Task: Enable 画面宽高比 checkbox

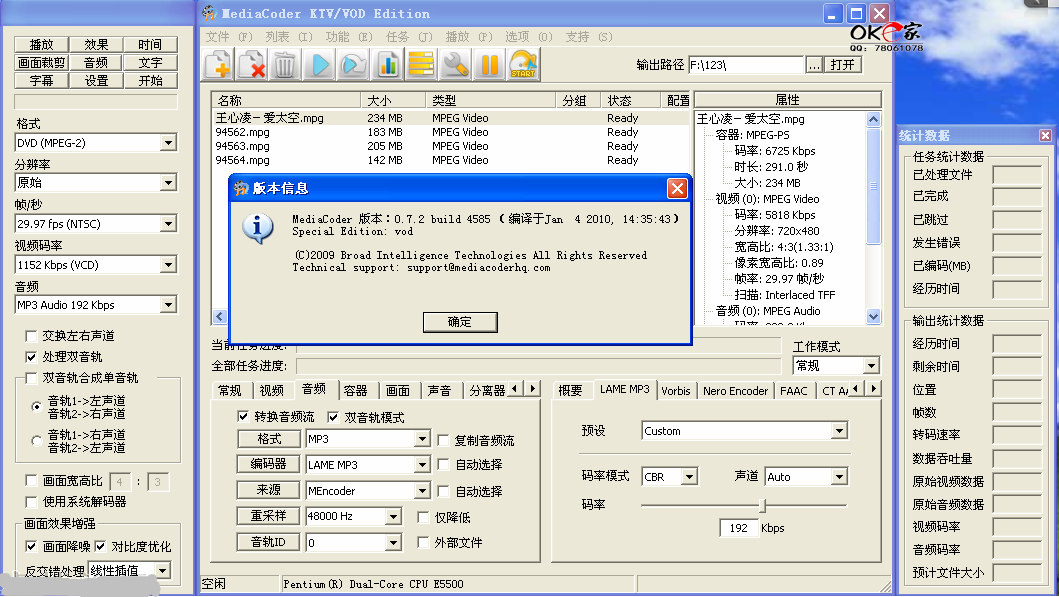Action: coord(31,480)
